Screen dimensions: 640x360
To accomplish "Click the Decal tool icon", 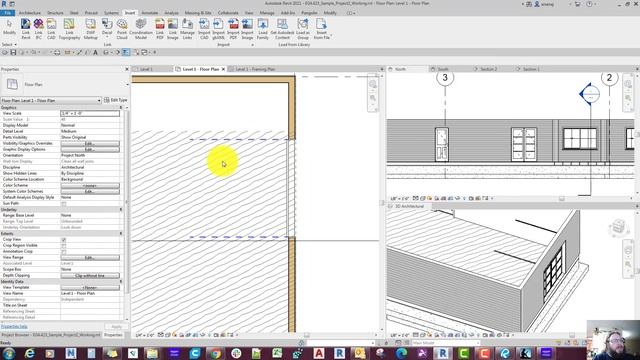I will [x=107, y=24].
